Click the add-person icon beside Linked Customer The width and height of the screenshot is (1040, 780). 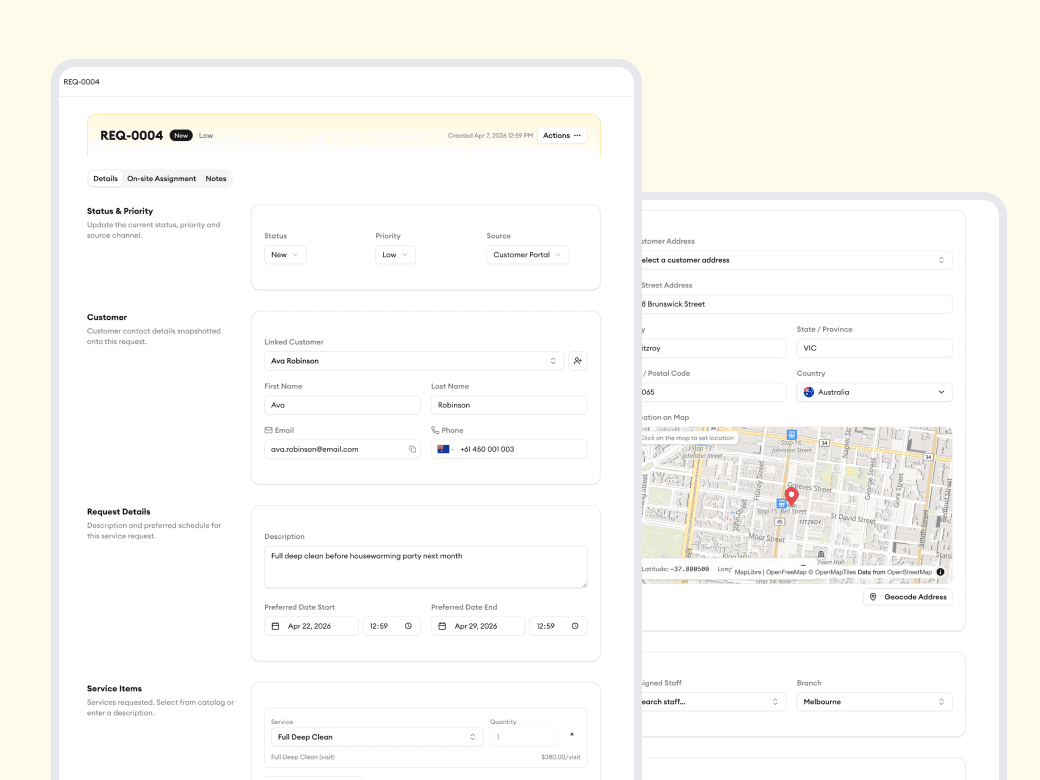pyautogui.click(x=577, y=360)
